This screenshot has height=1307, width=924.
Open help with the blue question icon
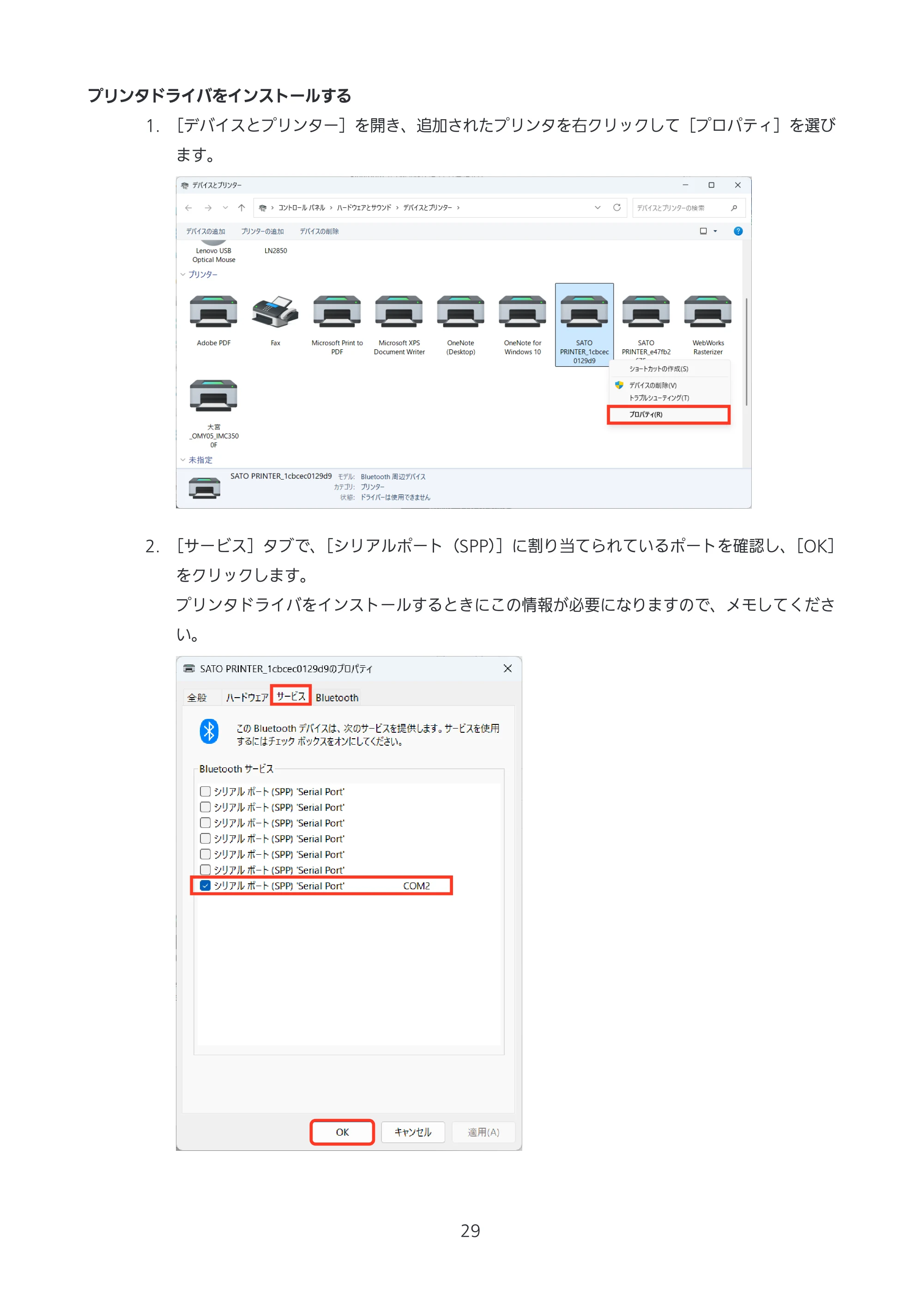point(738,231)
